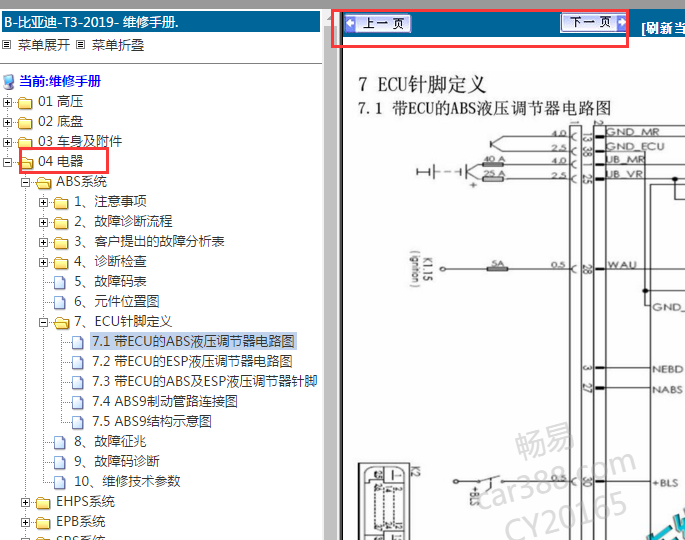The image size is (685, 540).
Task: Click page icon of 7.4 ABS9制动管路连接图
Action: tap(78, 402)
